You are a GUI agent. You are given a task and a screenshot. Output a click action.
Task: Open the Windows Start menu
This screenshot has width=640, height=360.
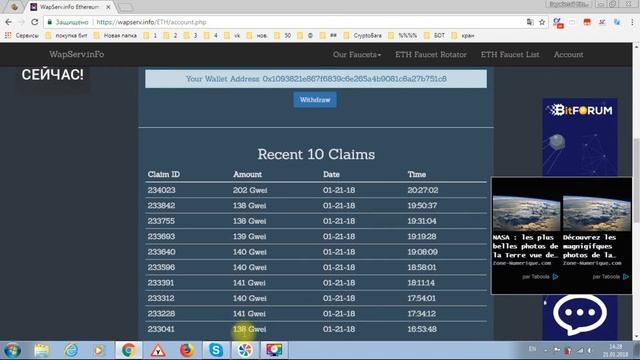[x=13, y=350]
